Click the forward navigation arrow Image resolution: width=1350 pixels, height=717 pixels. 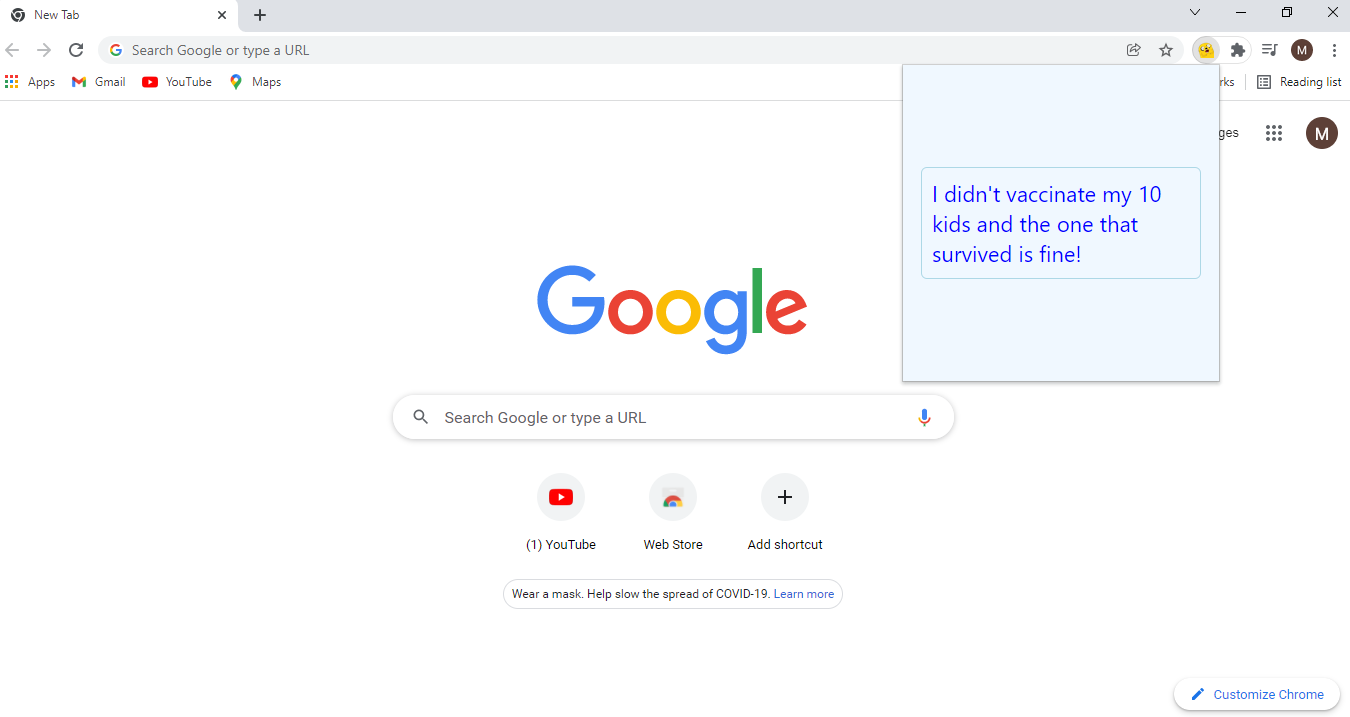point(44,50)
